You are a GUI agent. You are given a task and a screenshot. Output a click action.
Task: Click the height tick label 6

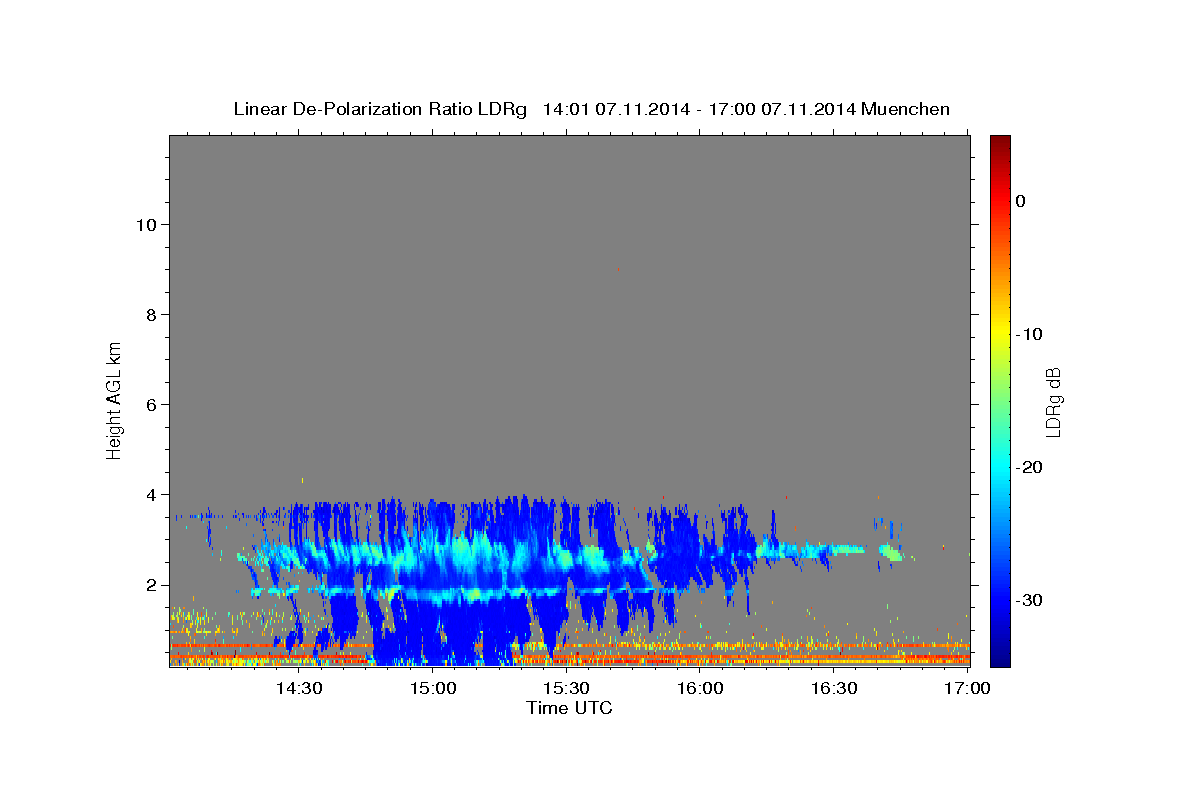click(150, 405)
